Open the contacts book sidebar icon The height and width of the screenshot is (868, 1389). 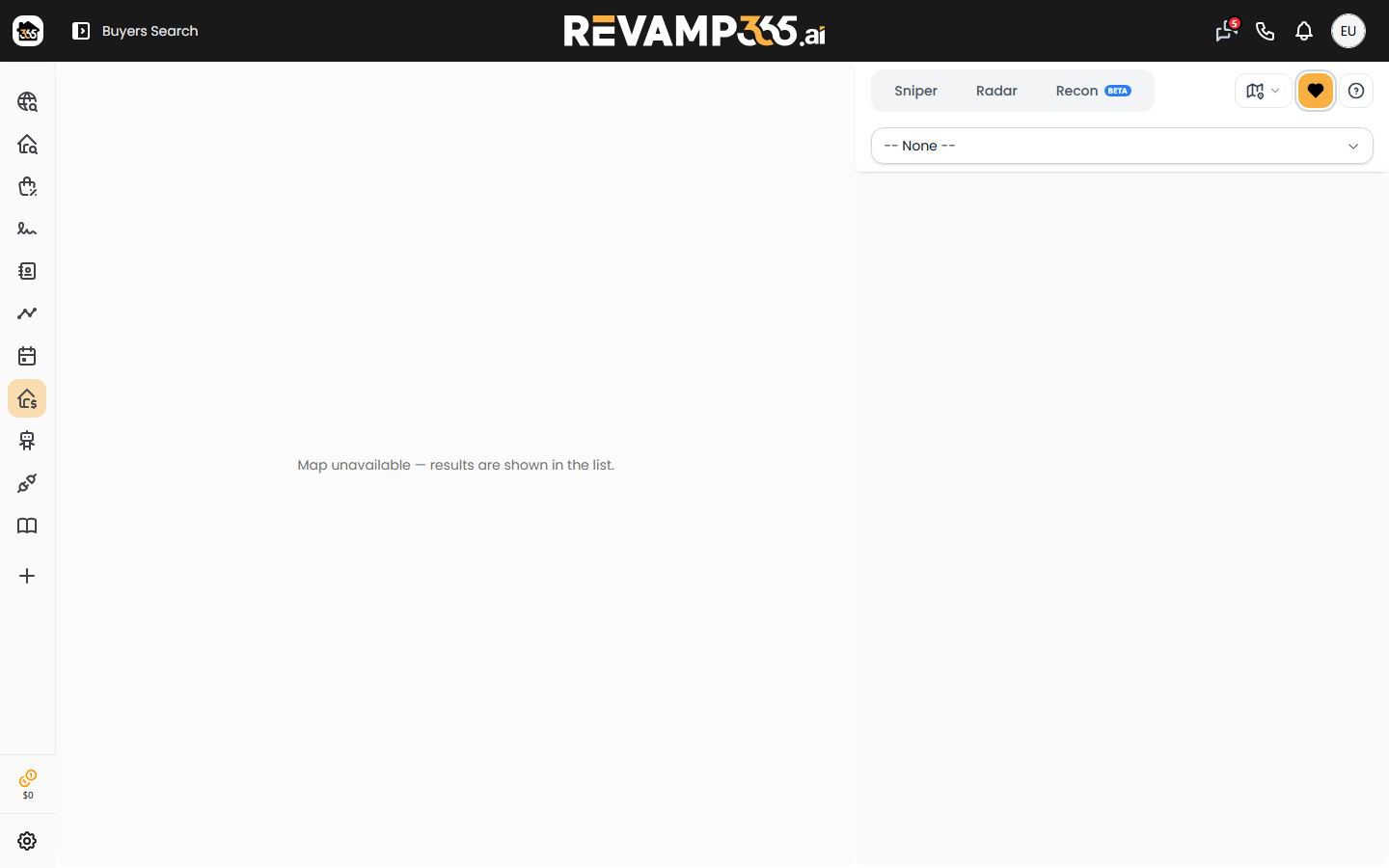click(27, 271)
